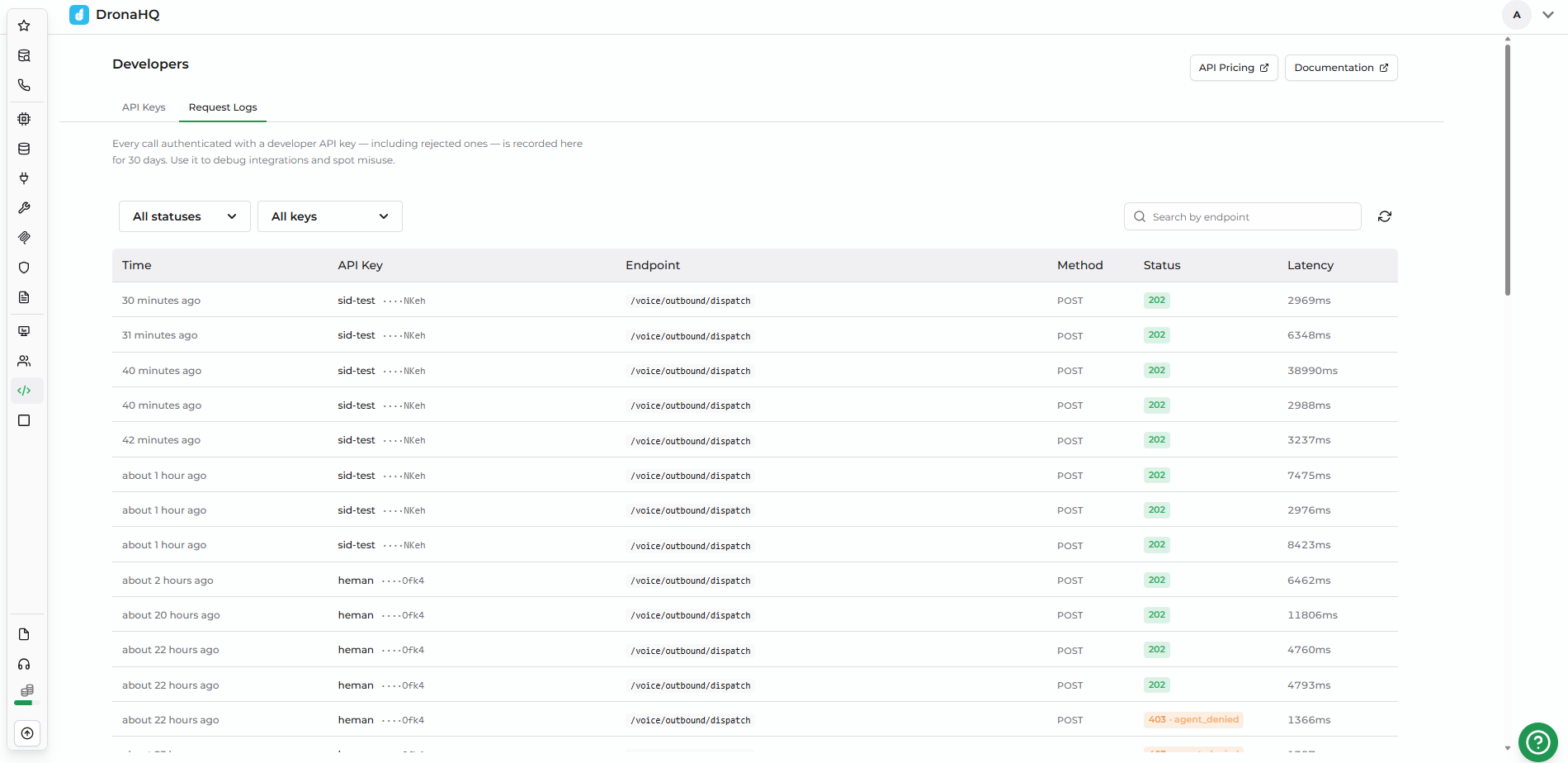Click the credits usage progress bar
This screenshot has width=1568, height=763.
tap(27, 703)
